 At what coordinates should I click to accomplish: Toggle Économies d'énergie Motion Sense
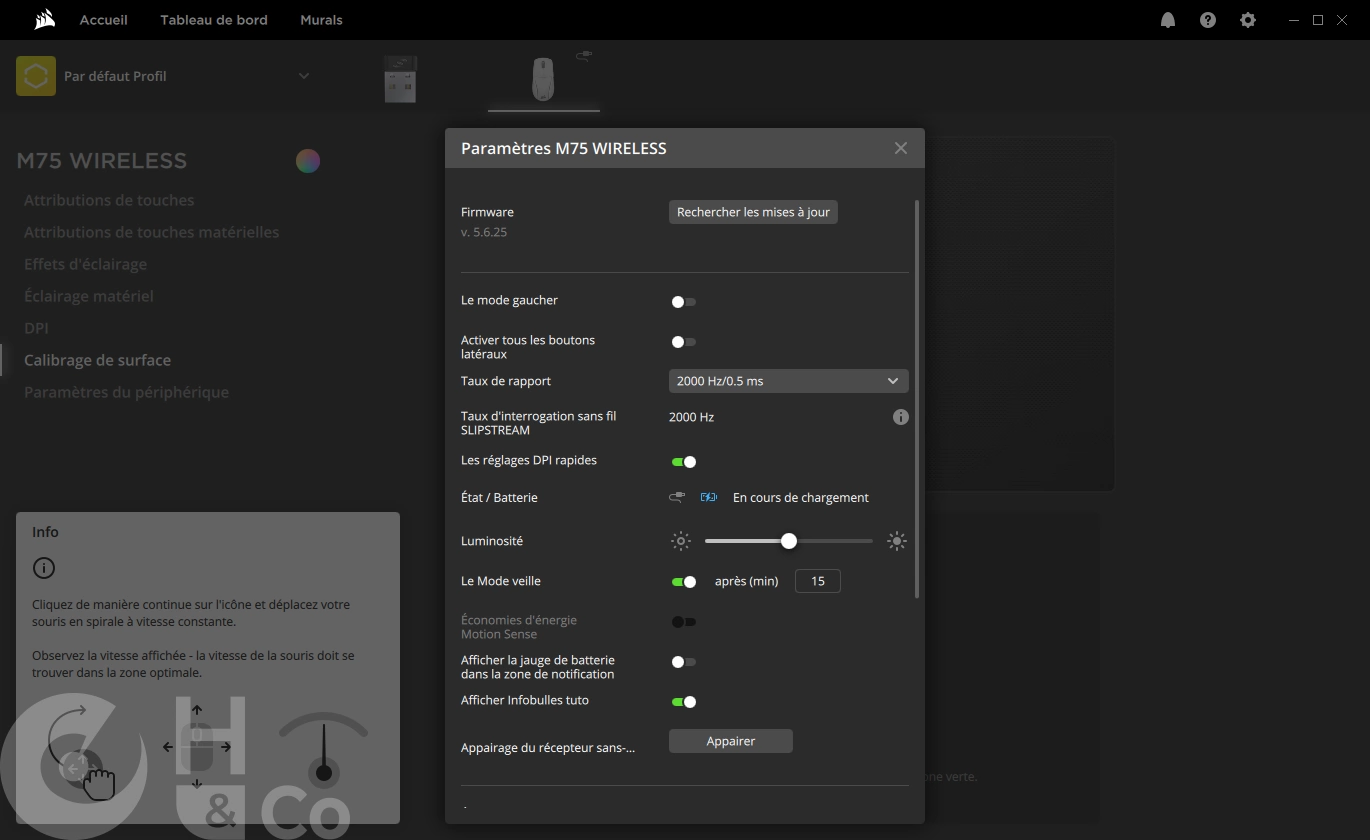pos(684,621)
